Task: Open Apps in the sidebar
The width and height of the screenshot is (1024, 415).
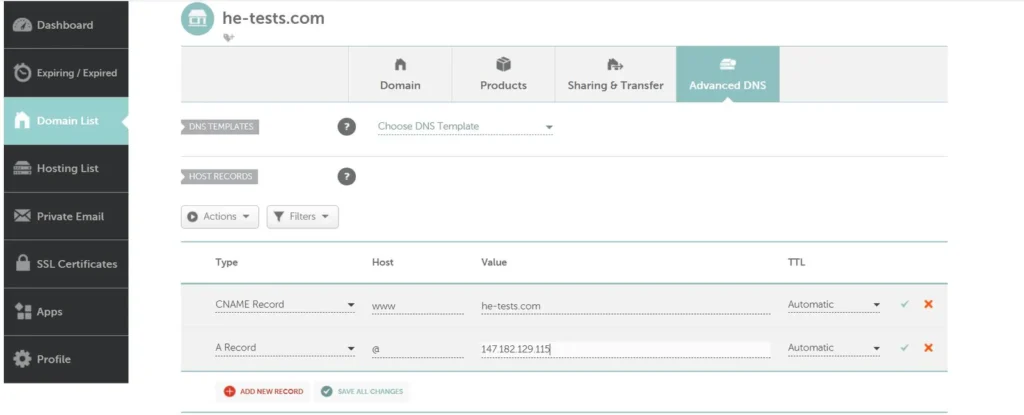Action: (66, 312)
